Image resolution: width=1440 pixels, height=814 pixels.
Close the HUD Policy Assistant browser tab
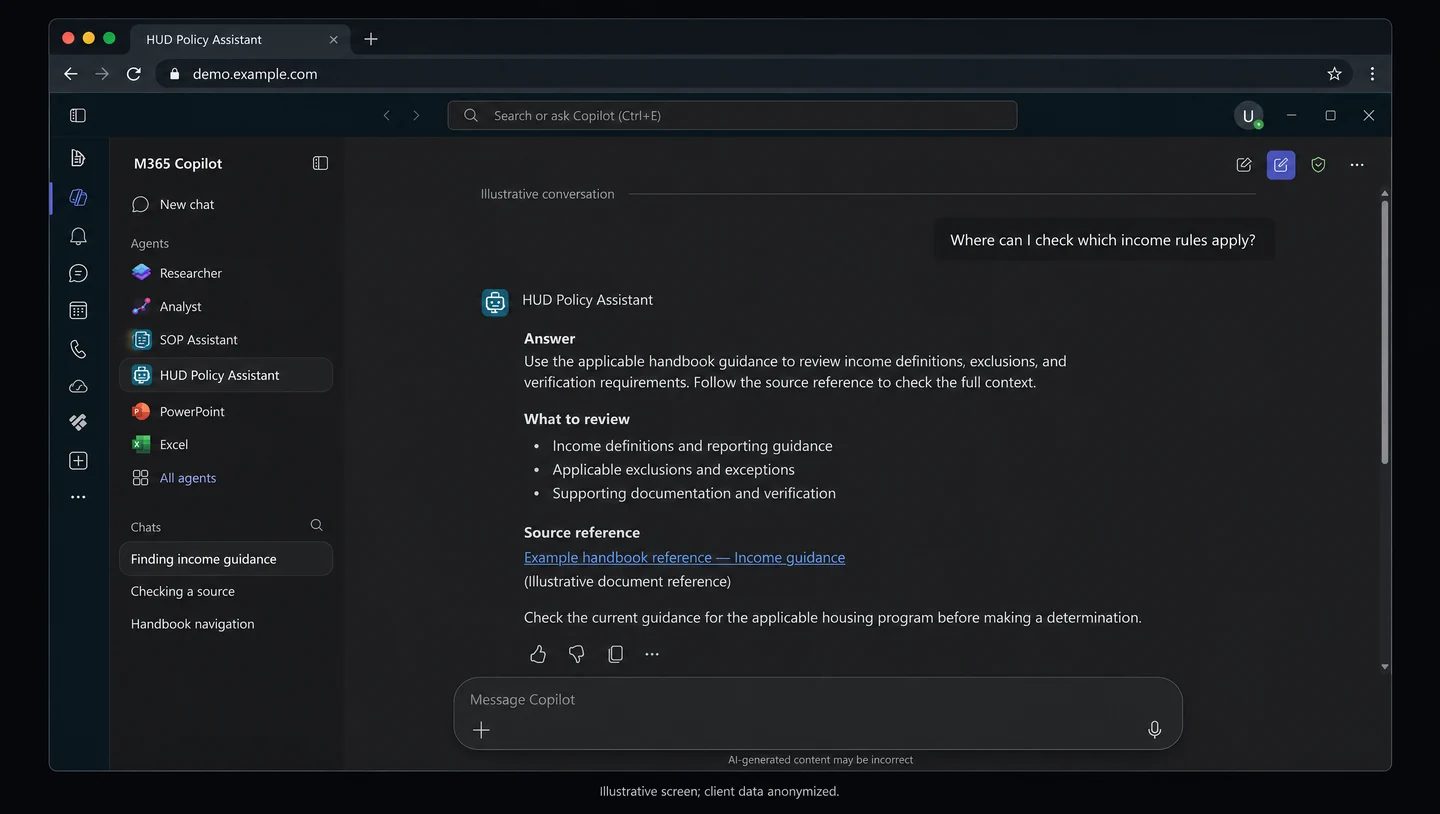pos(333,40)
